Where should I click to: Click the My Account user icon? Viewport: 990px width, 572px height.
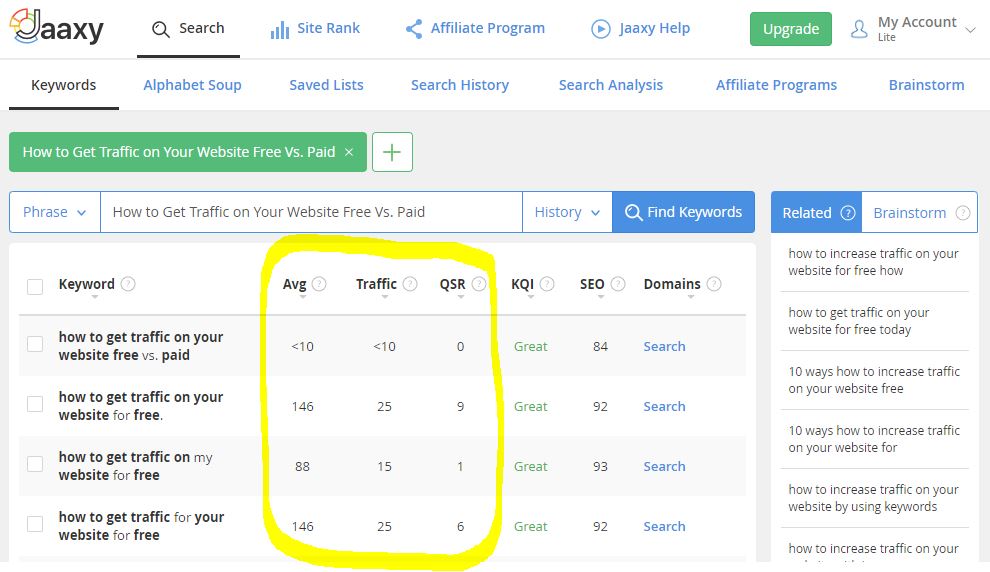(x=859, y=29)
